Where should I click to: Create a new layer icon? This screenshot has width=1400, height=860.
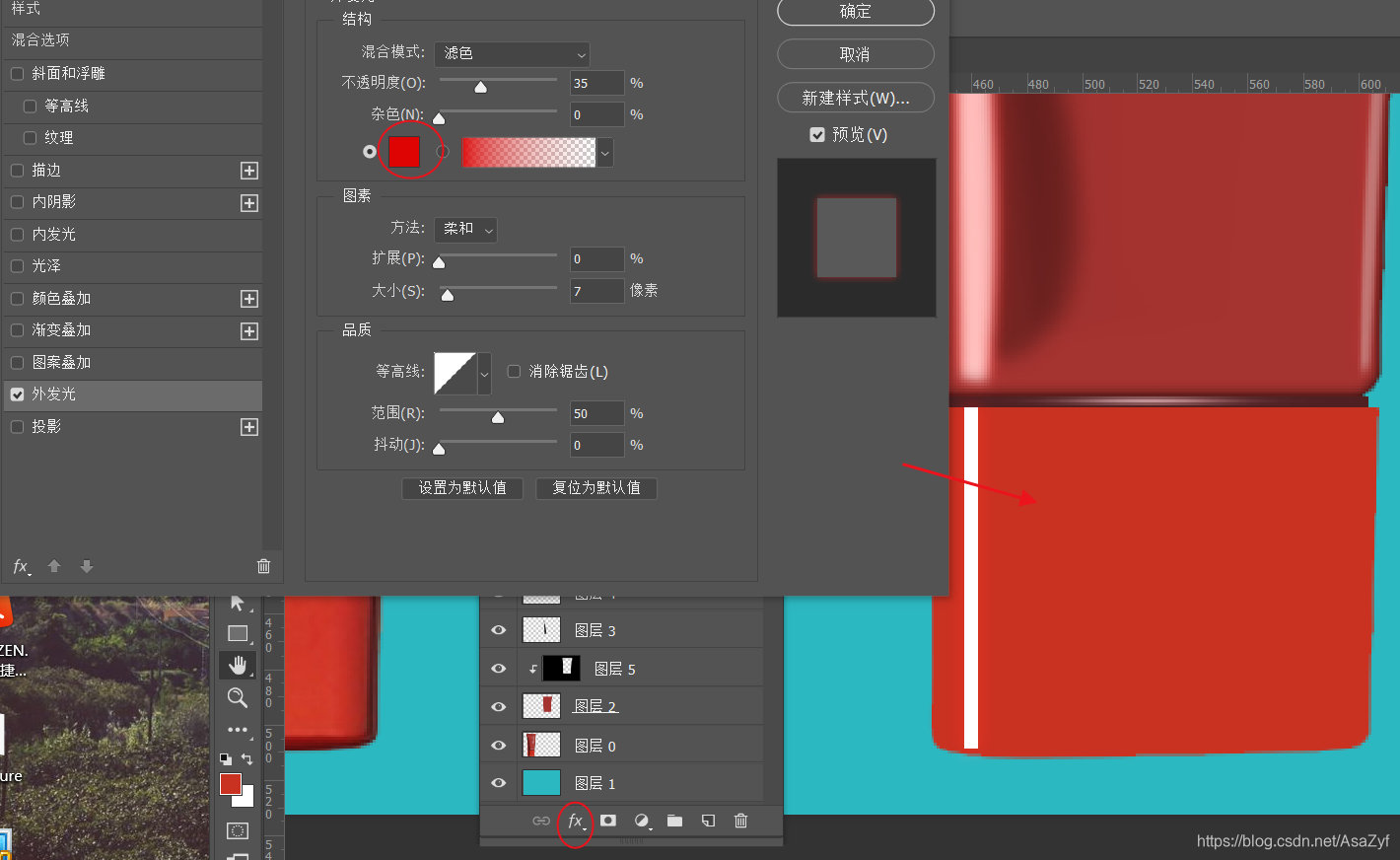[708, 821]
